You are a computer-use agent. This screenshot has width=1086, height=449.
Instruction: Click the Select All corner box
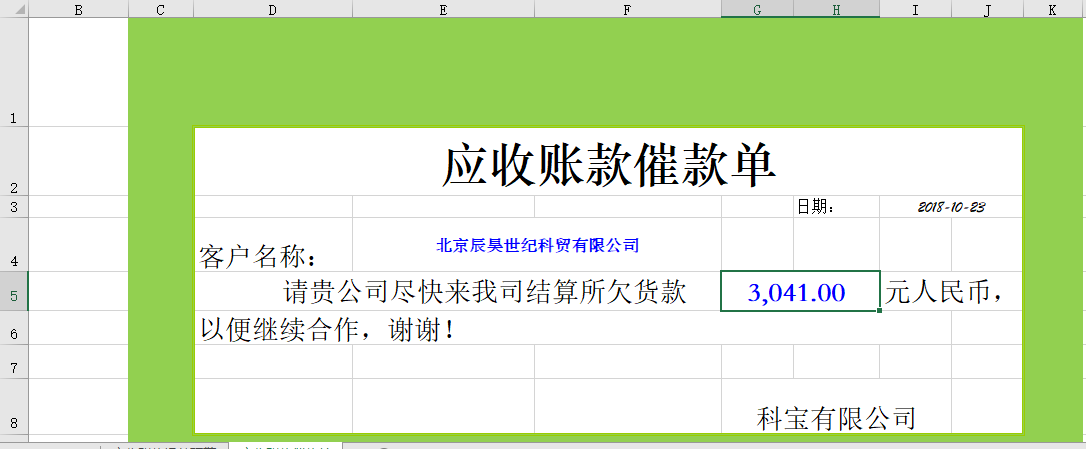point(14,9)
